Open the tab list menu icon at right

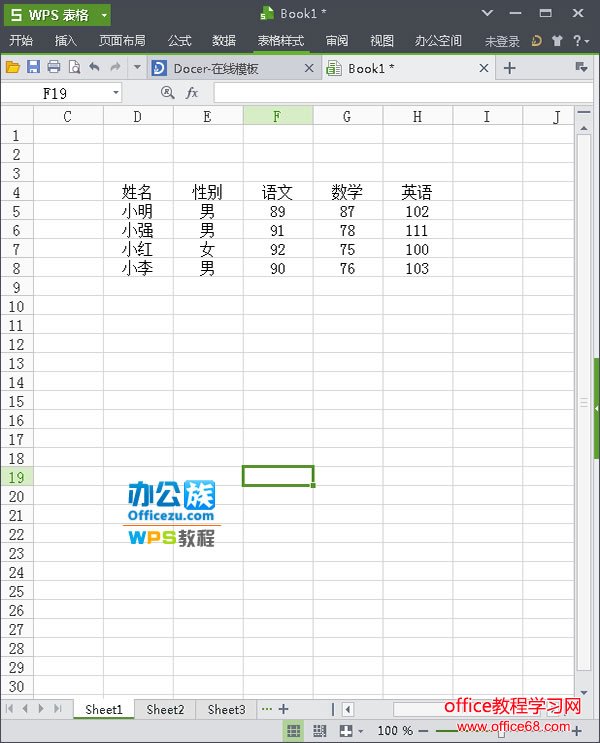tap(582, 67)
